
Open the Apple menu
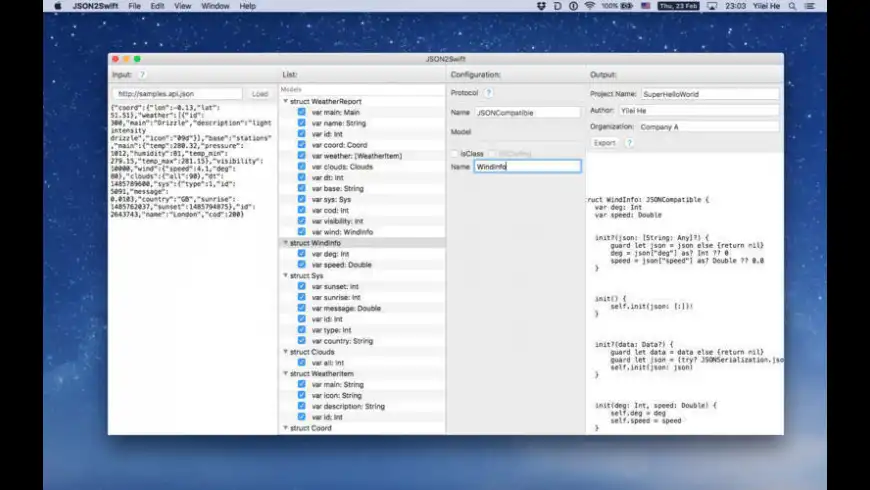57,6
